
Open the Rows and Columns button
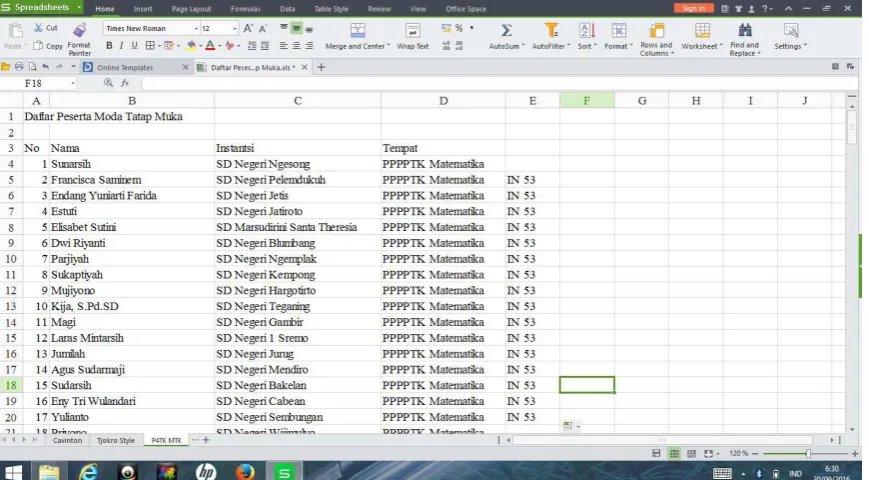(656, 40)
